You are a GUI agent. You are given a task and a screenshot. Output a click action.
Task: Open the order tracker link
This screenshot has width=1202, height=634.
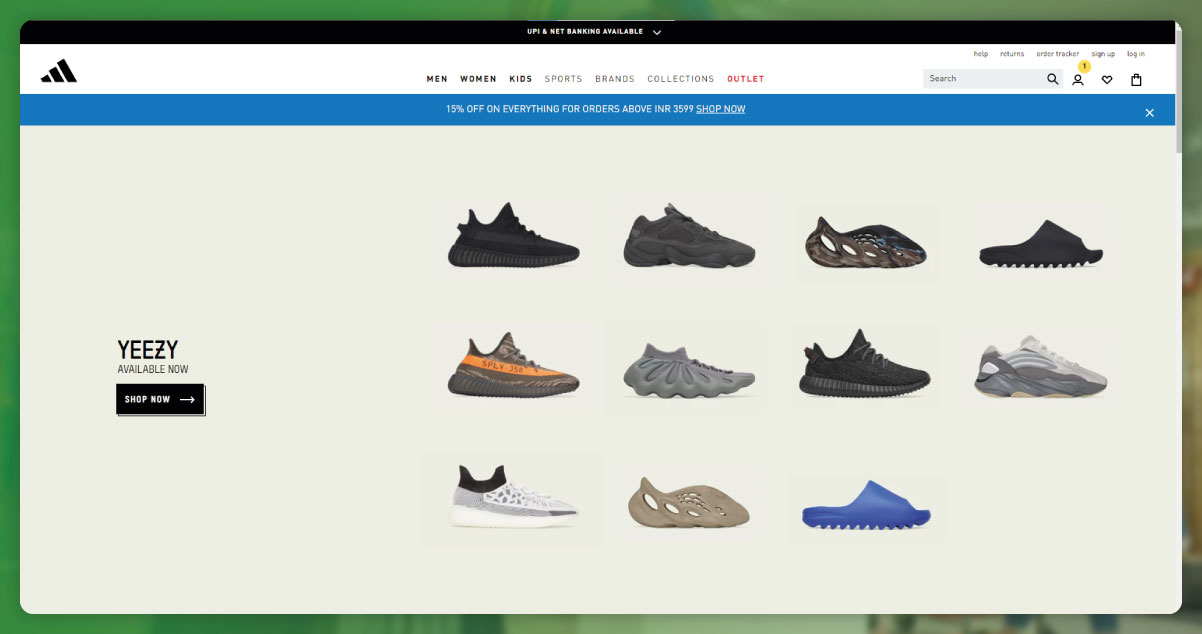point(1058,54)
